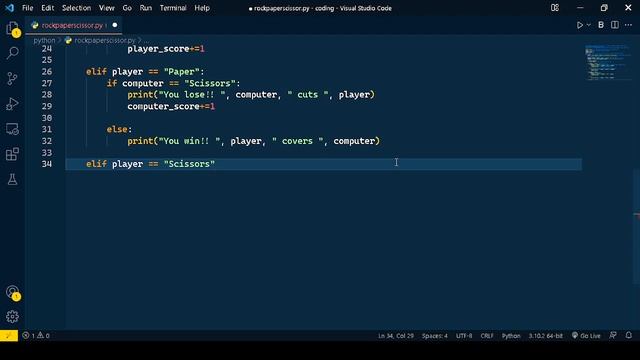
Task: Open the Accounts menu icon
Action: [x=13, y=292]
